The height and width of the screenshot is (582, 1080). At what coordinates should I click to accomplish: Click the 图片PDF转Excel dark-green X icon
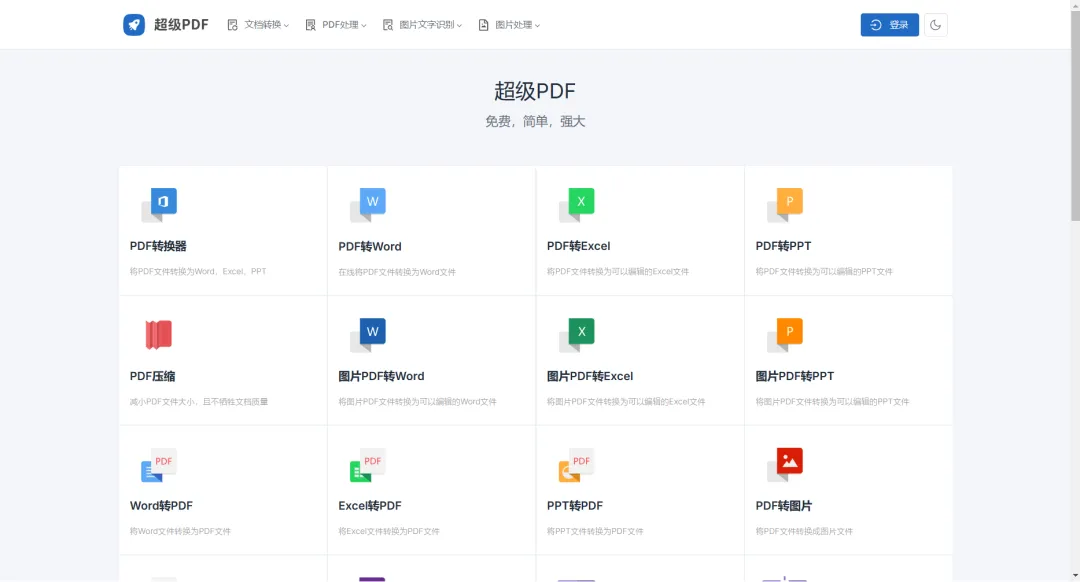pos(577,335)
